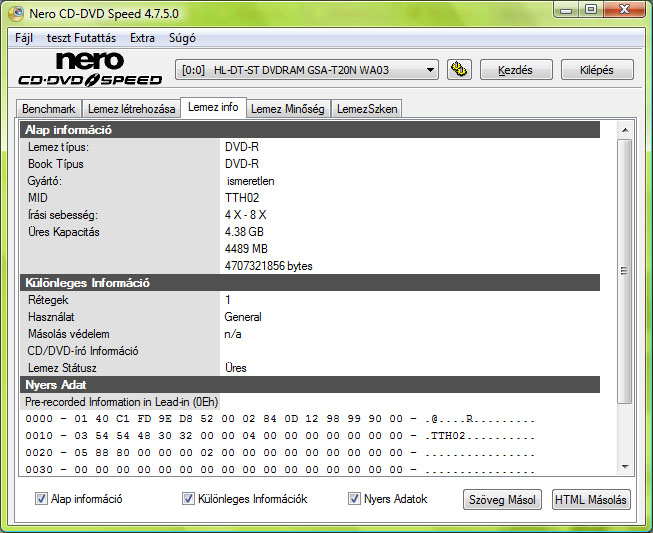
Task: Uncheck the Alap információ checkbox
Action: (x=41, y=498)
